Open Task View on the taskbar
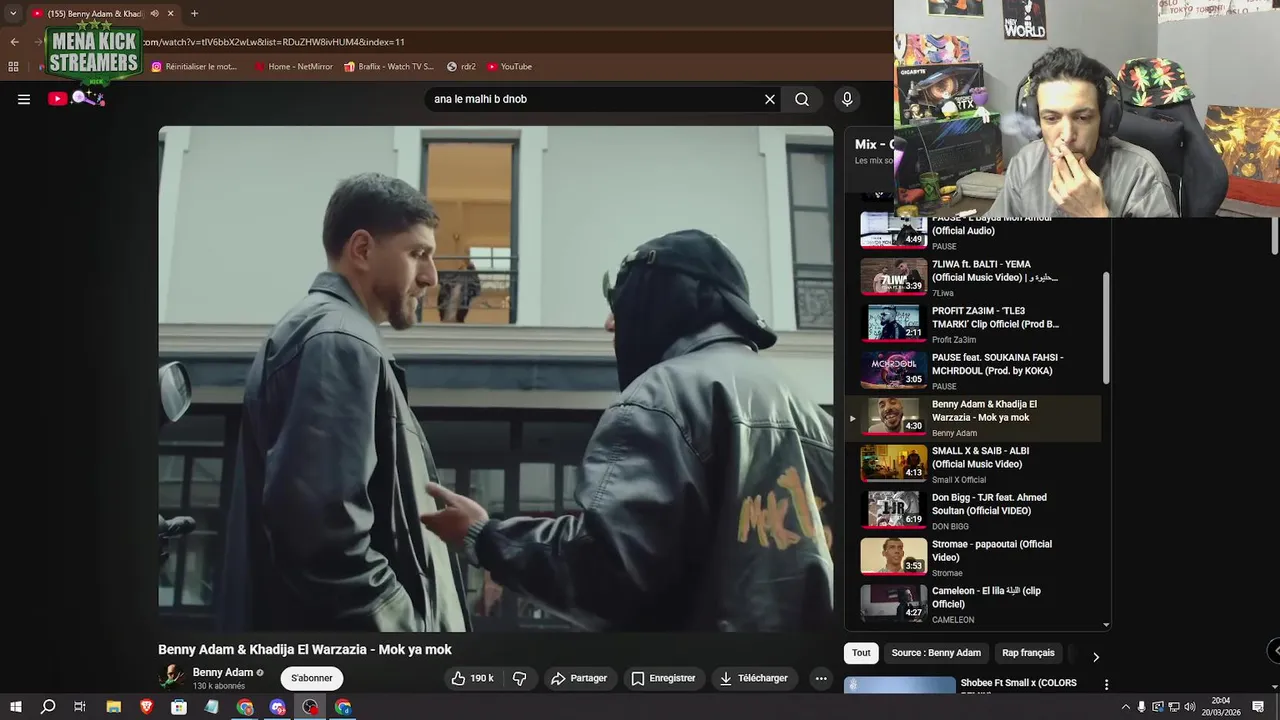The width and height of the screenshot is (1280, 720). [x=80, y=707]
